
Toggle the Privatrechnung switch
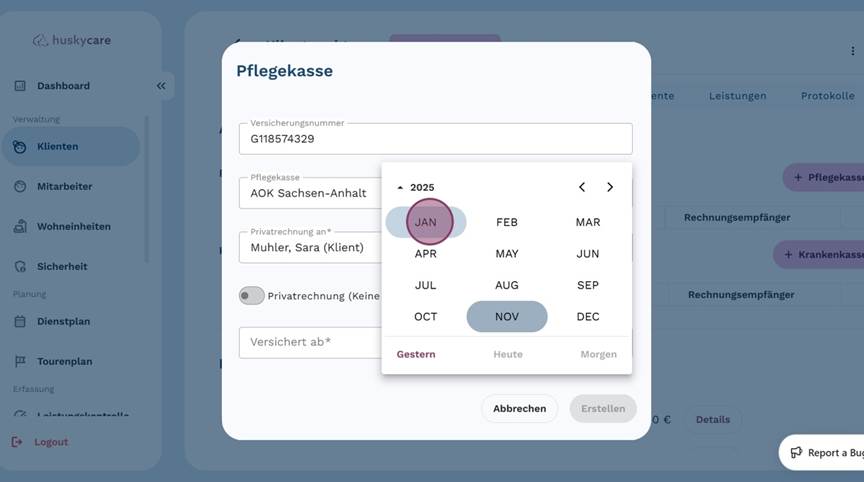point(251,296)
